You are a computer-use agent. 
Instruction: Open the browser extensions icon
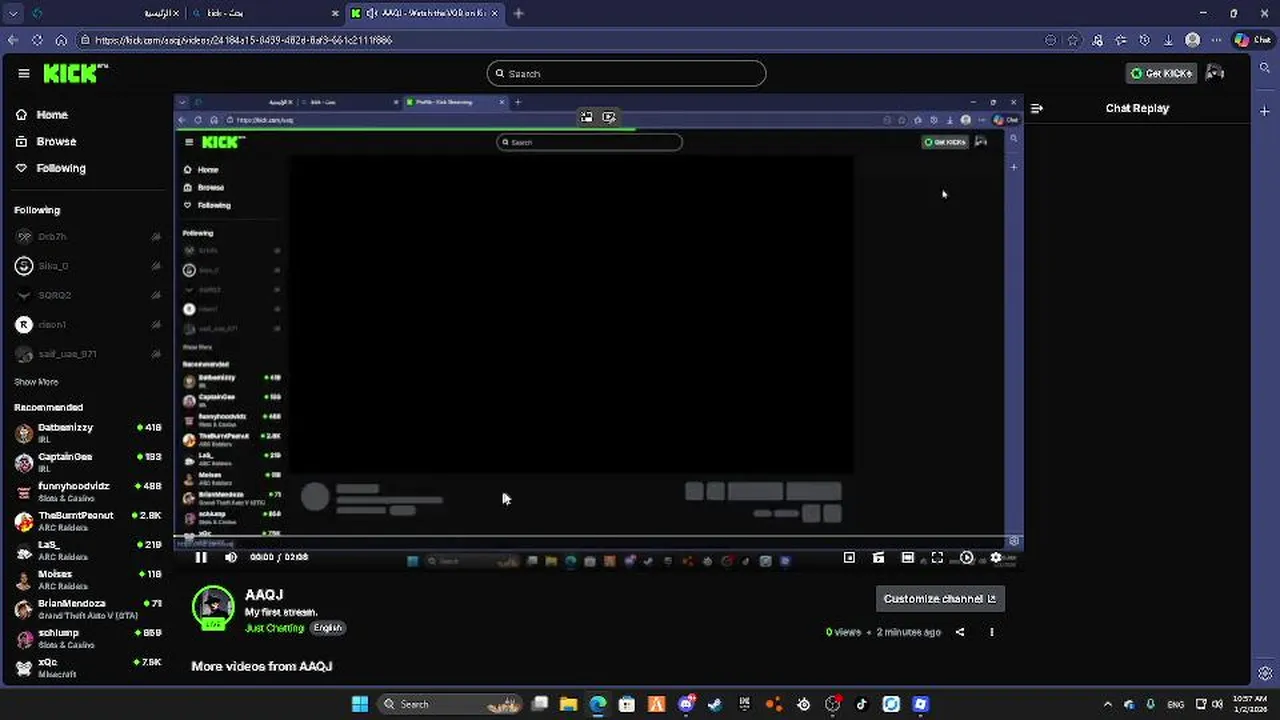tap(1097, 40)
